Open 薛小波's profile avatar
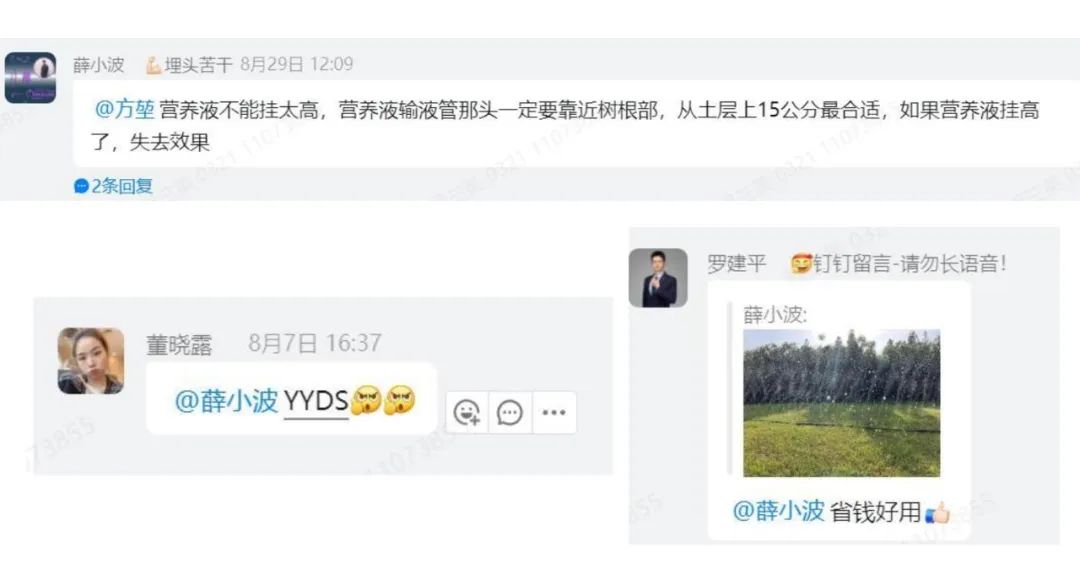Screen dimensions: 1080x575 click(30, 78)
